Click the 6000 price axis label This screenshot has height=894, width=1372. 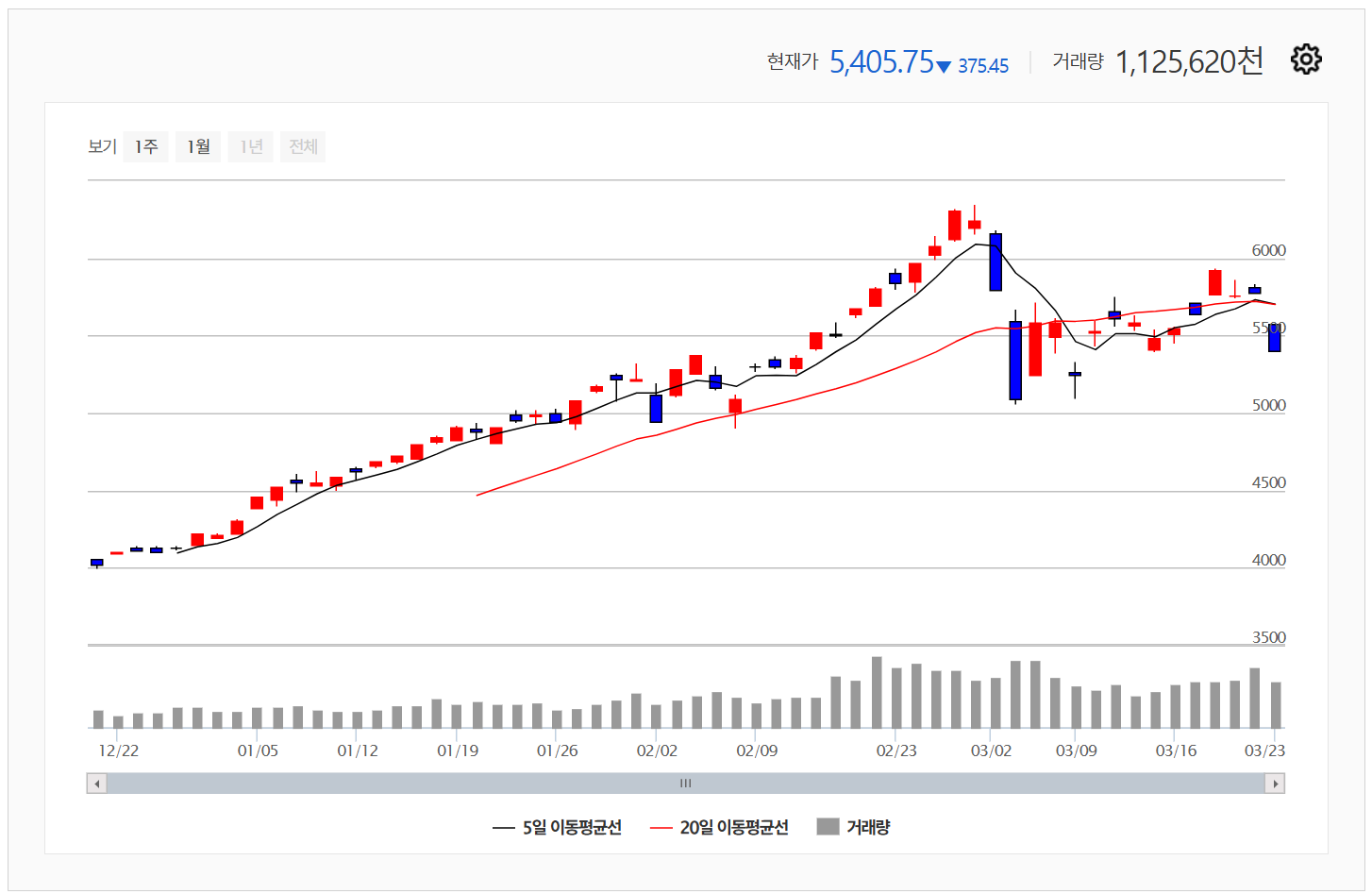1268,250
